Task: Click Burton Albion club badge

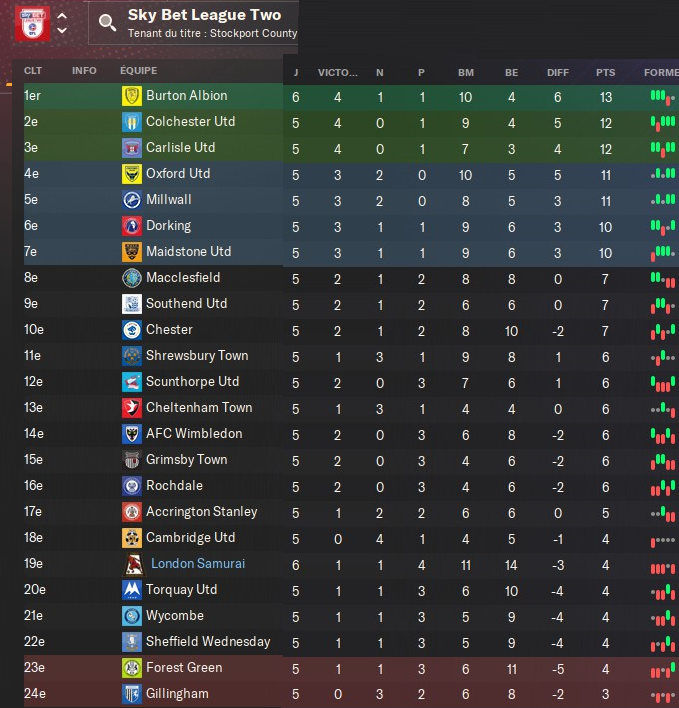Action: [x=131, y=96]
